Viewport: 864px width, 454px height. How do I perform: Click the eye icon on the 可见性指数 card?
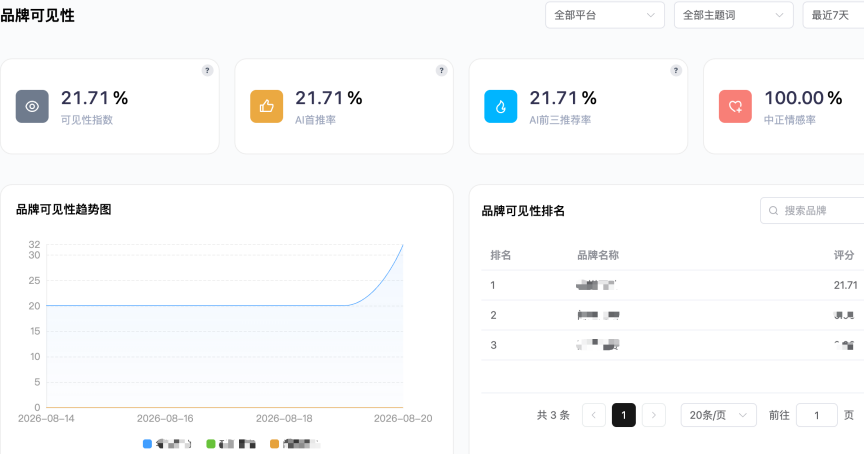32,106
